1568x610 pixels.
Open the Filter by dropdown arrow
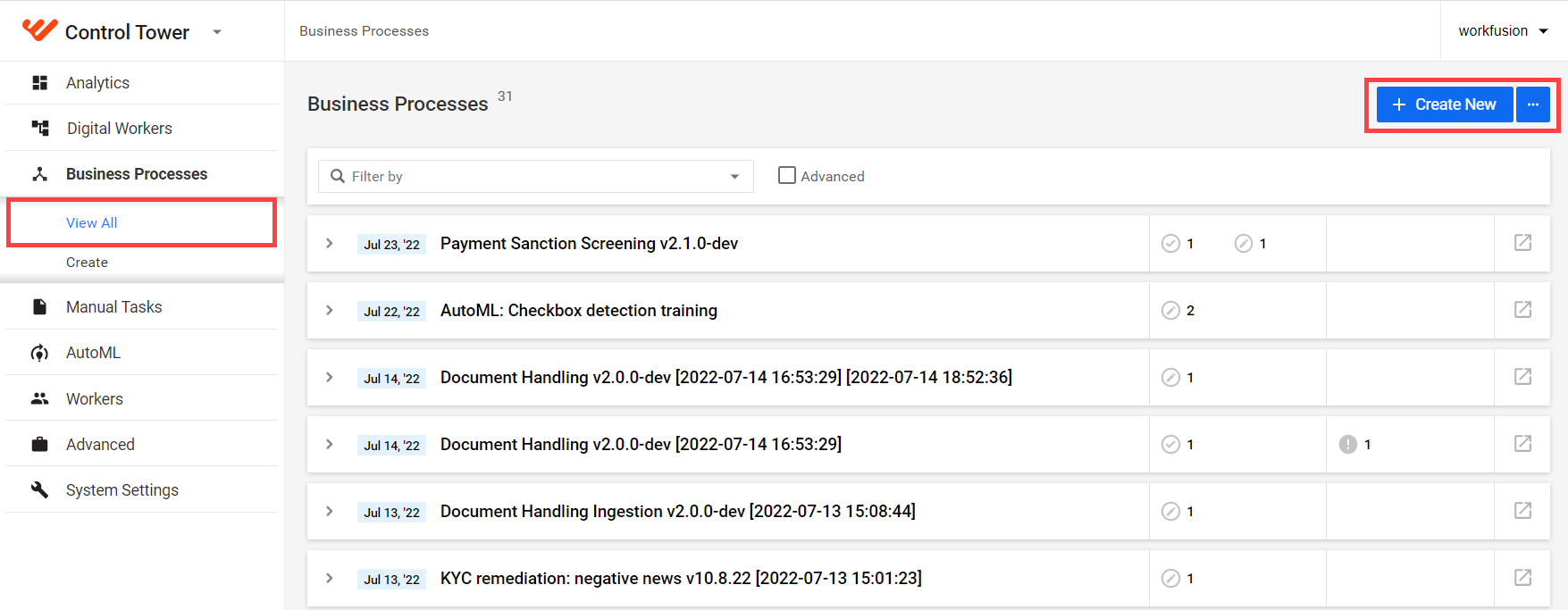coord(734,177)
